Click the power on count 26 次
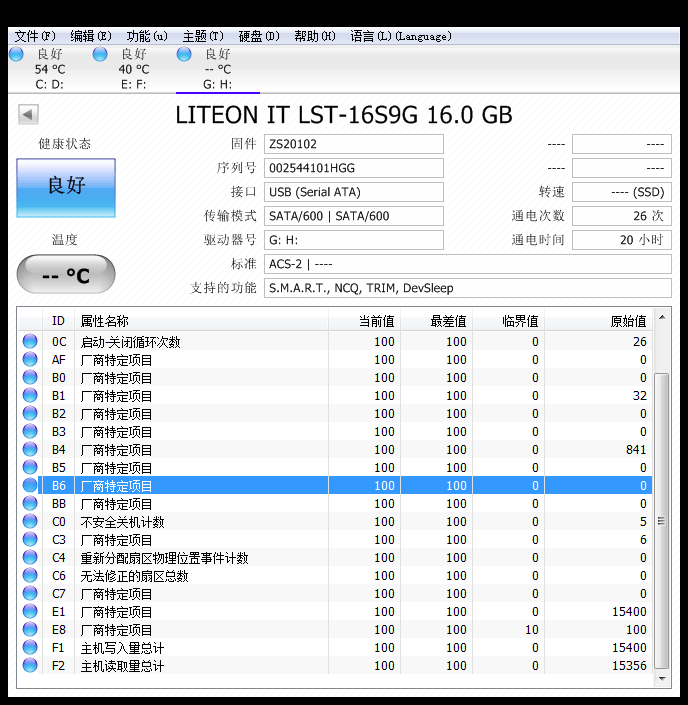Viewport: 688px width, 705px height. (621, 216)
